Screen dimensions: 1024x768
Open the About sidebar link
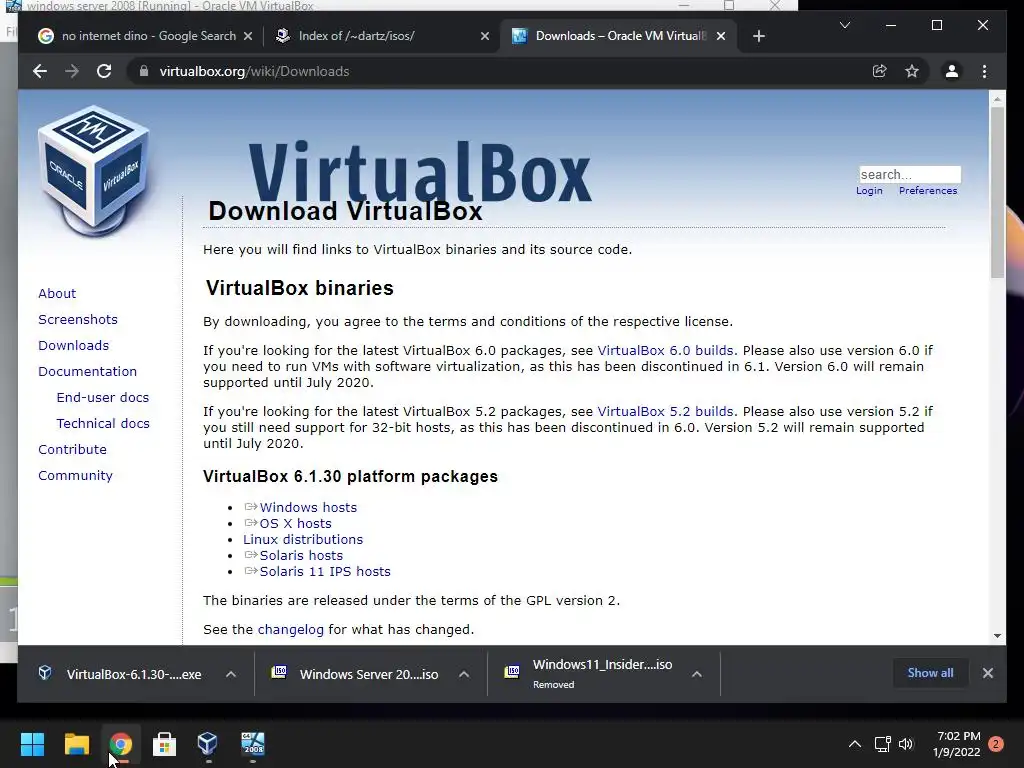point(57,293)
